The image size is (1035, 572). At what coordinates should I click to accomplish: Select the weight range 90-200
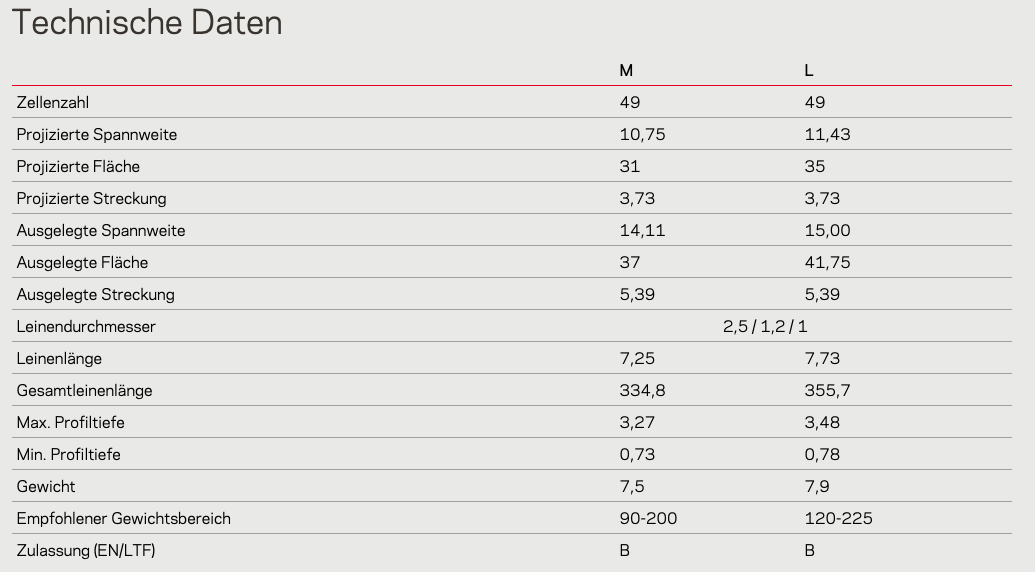648,519
